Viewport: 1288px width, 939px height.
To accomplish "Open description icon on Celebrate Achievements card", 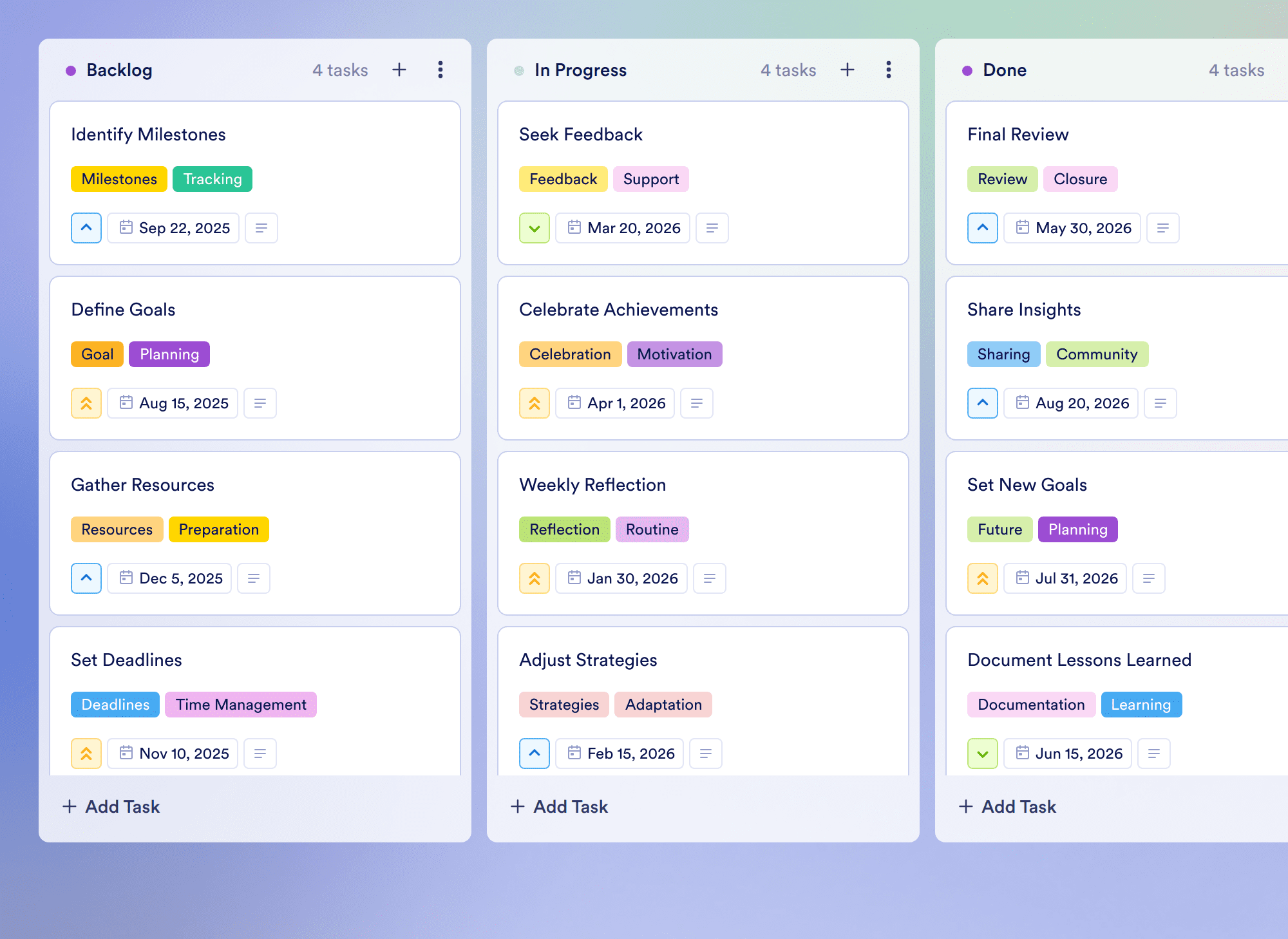I will point(697,403).
